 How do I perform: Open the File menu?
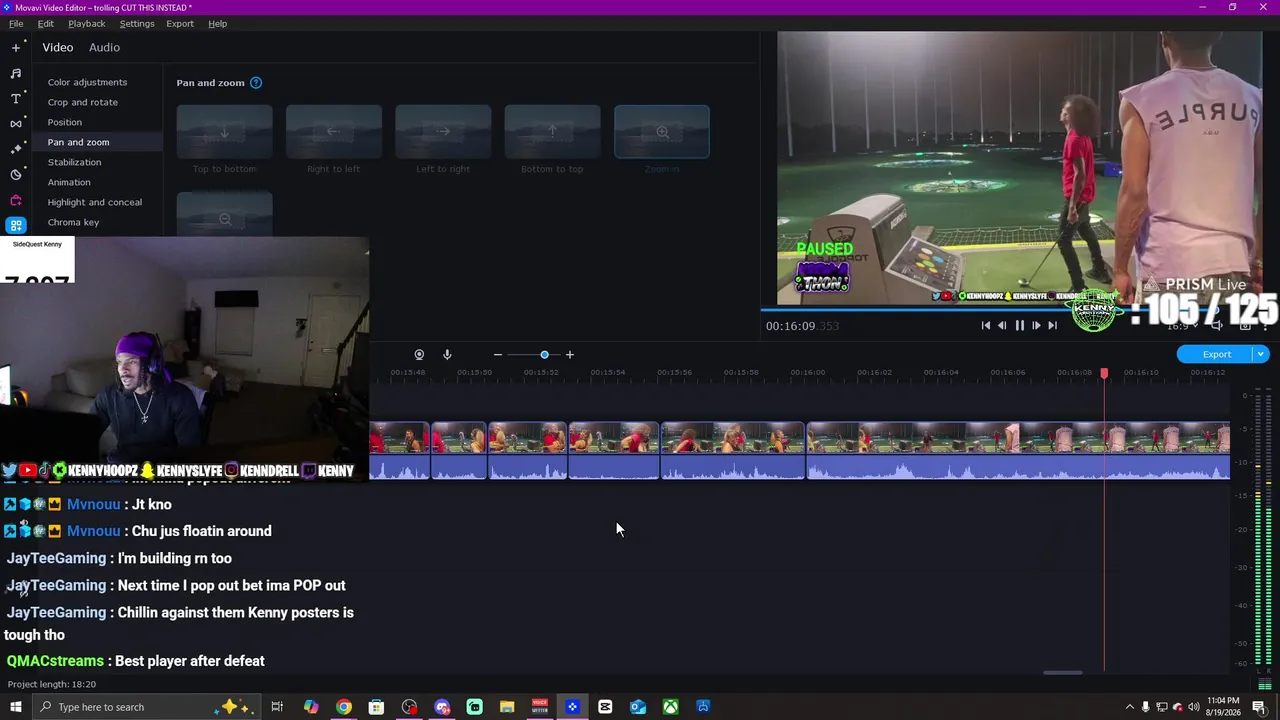pos(16,23)
